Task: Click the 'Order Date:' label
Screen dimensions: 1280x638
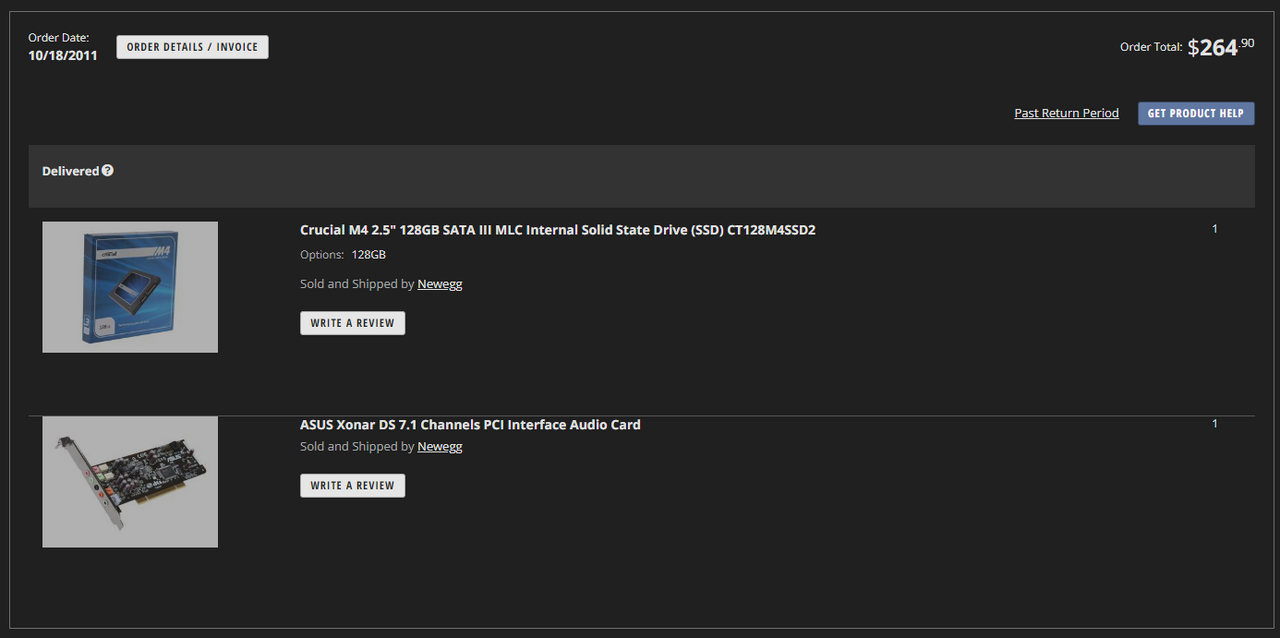Action: (x=58, y=38)
